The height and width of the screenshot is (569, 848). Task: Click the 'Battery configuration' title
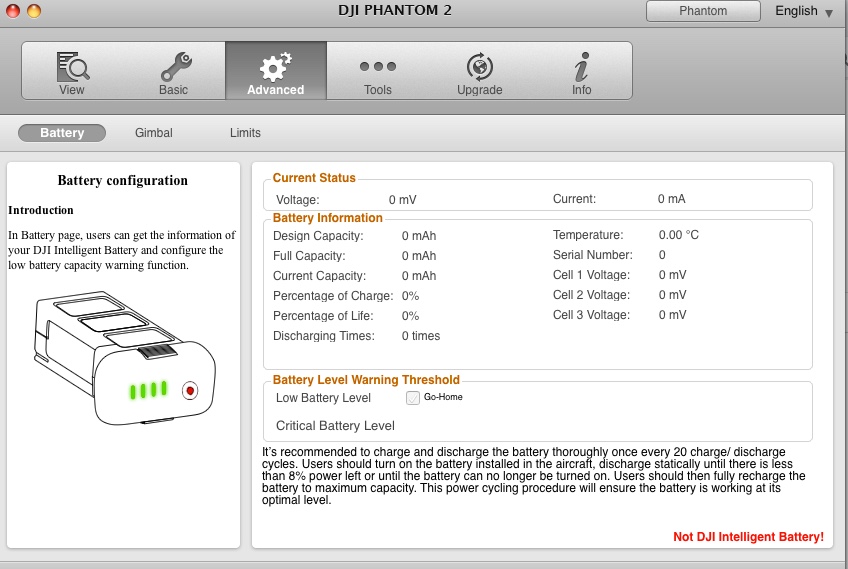[x=123, y=180]
